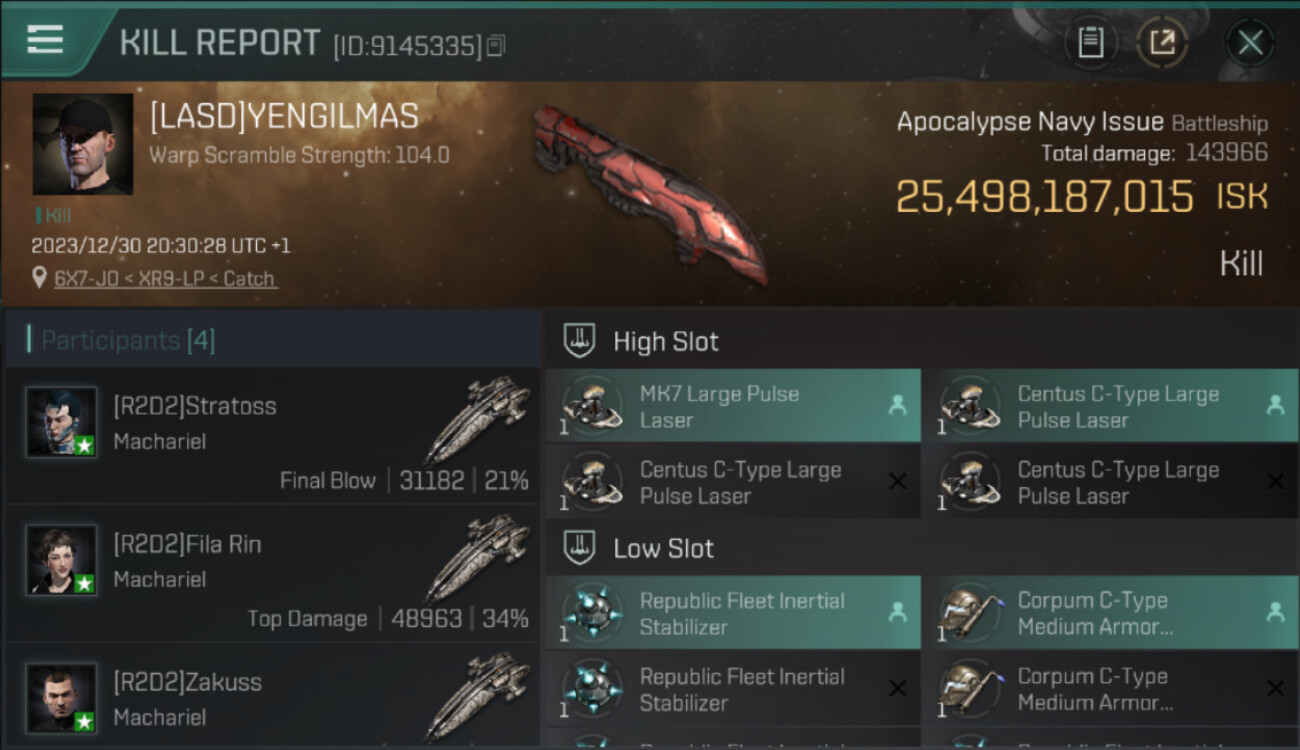Select the unhighlighted Corpum C-Type Medium Armor module

pos(1111,688)
